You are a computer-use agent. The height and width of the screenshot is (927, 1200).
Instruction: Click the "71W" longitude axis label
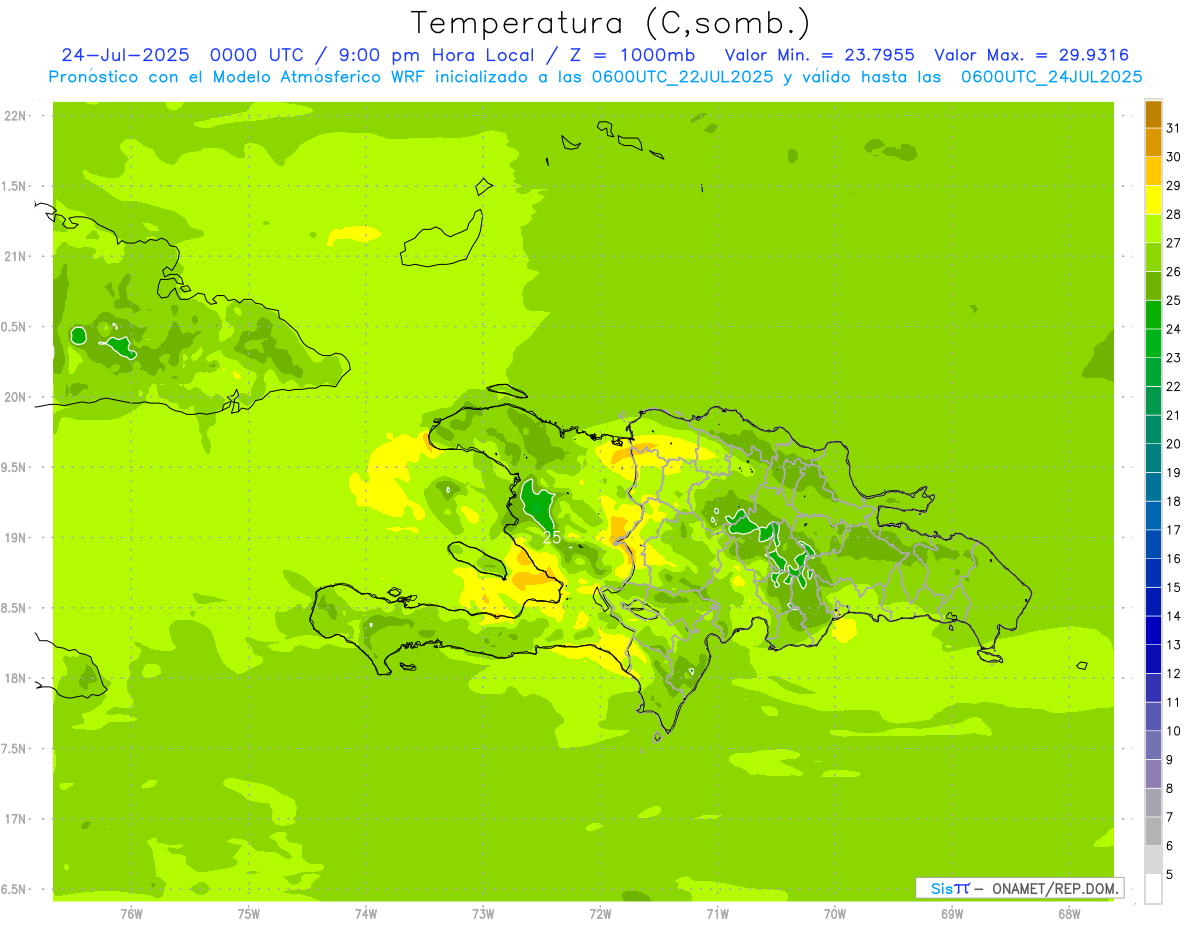tap(718, 914)
